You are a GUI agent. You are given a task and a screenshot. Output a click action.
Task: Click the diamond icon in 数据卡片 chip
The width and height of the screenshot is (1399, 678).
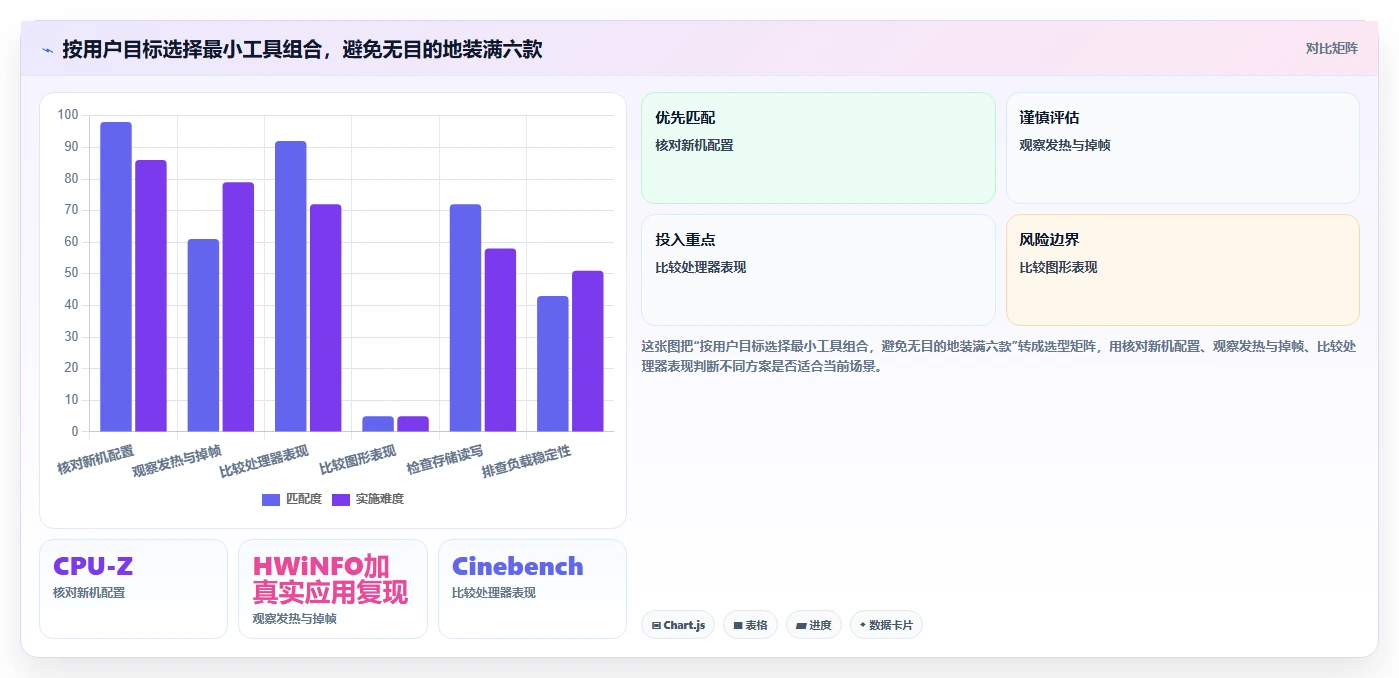point(863,625)
